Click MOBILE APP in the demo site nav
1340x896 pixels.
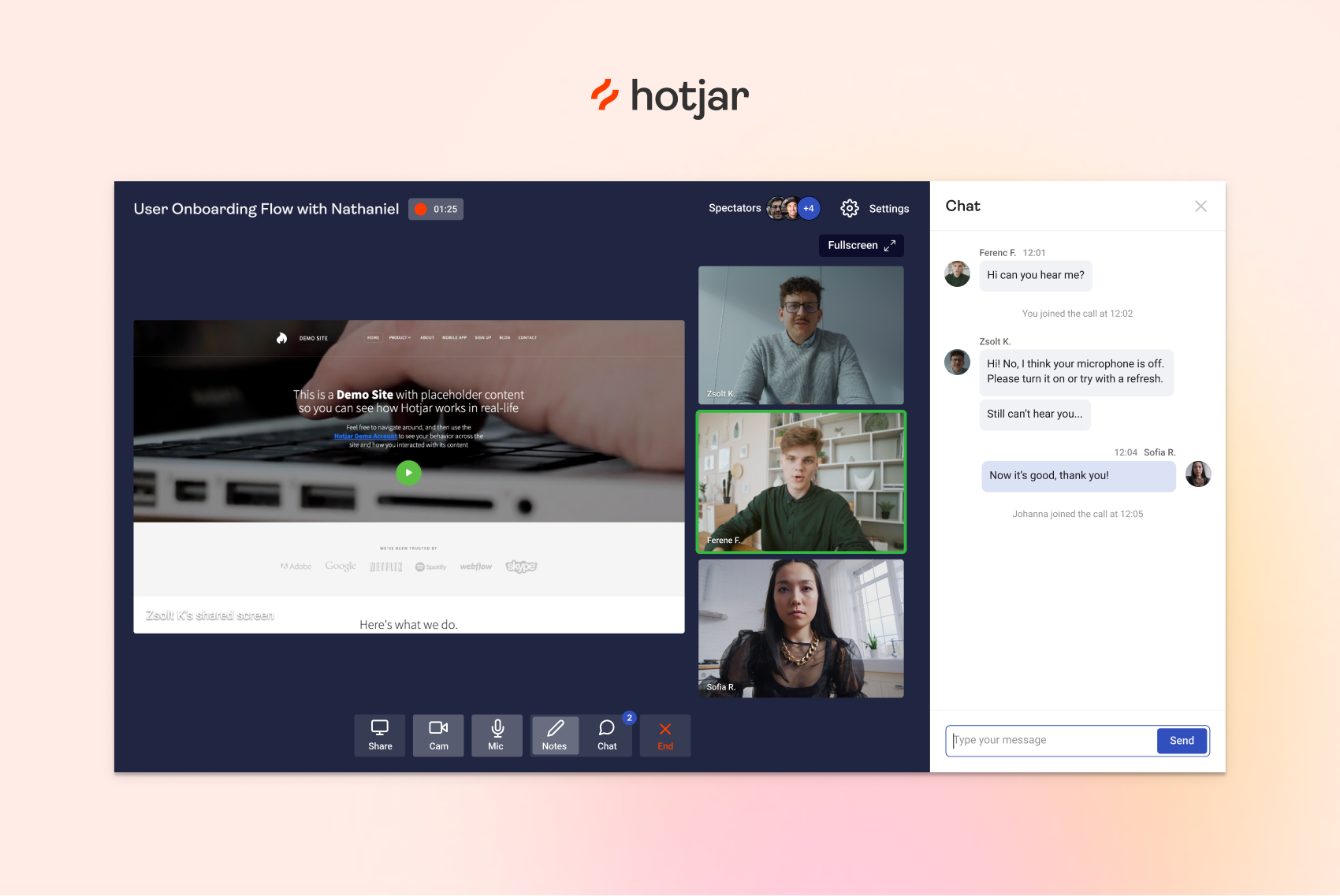coord(454,337)
